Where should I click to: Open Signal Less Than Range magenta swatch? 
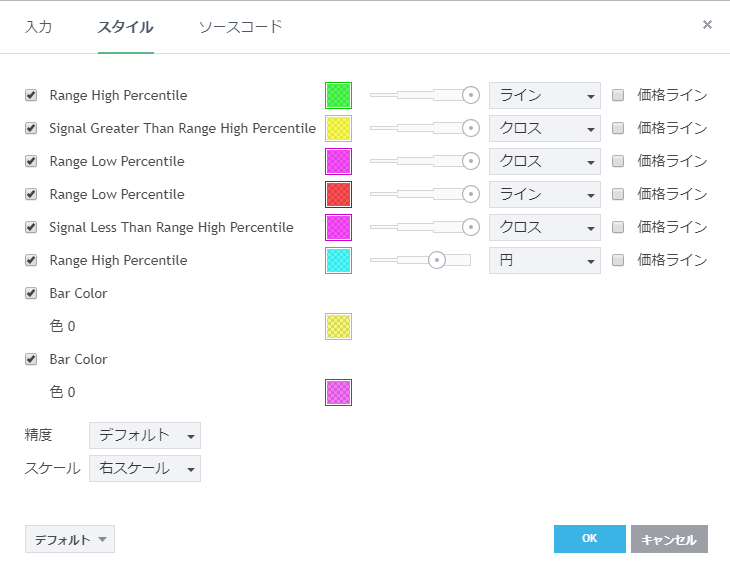click(x=338, y=227)
